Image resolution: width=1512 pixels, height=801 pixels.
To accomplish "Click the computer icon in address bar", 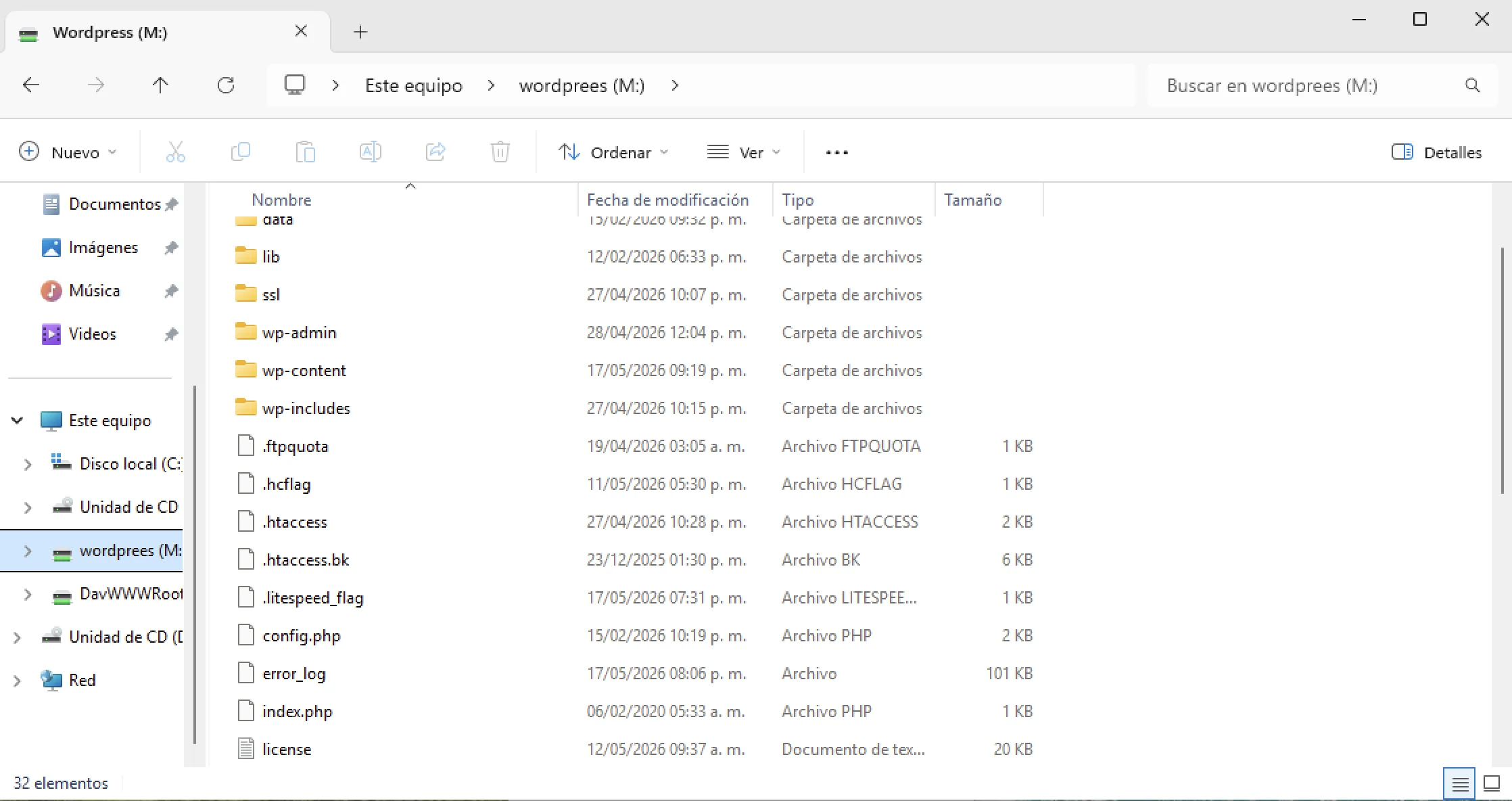I will click(x=295, y=85).
